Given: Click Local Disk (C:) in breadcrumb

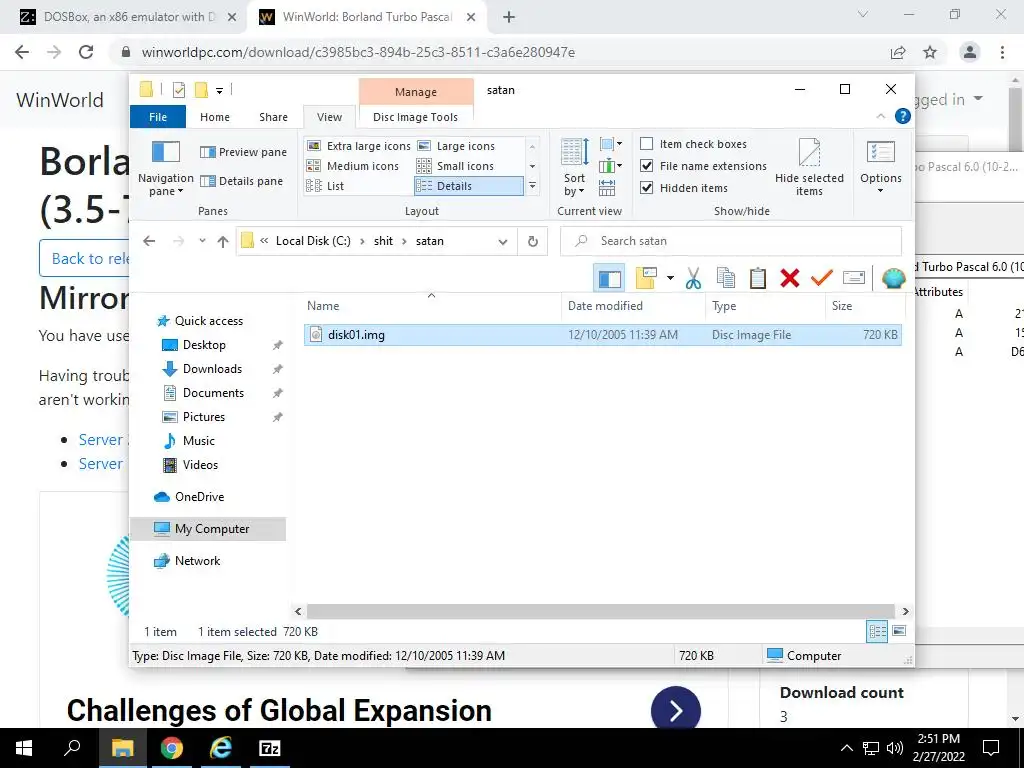Looking at the screenshot, I should pyautogui.click(x=313, y=241).
